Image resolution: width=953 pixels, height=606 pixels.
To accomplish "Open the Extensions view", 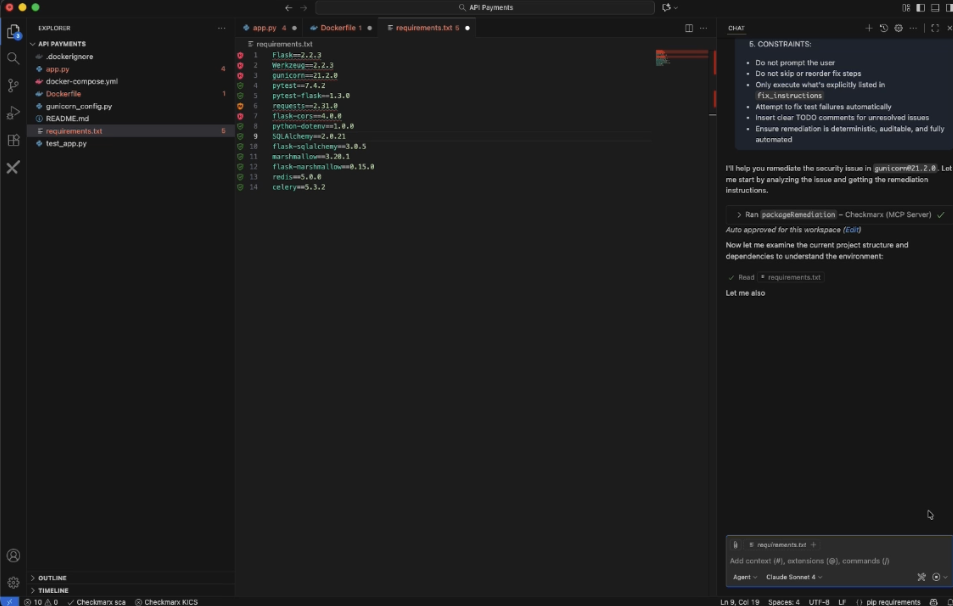I will tap(13, 140).
